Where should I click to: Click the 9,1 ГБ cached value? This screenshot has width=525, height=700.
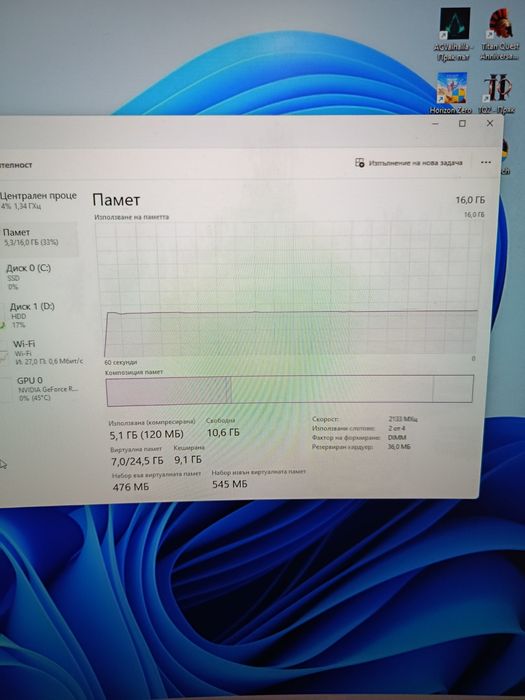click(188, 459)
